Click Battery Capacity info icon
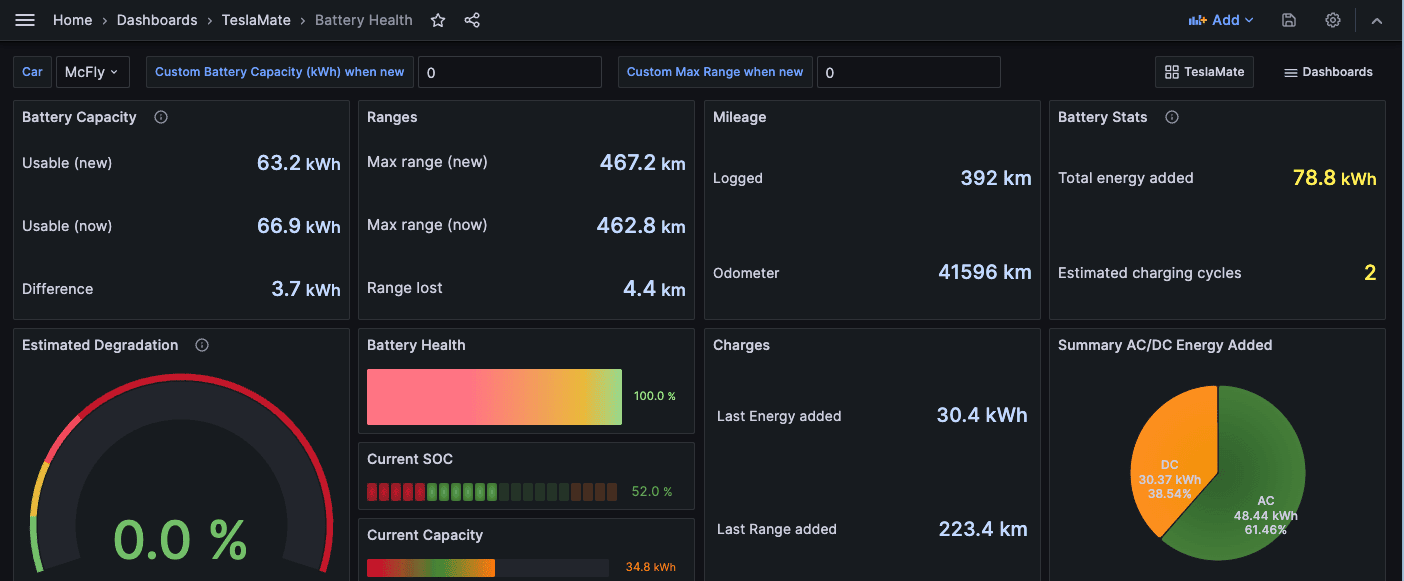 point(161,117)
